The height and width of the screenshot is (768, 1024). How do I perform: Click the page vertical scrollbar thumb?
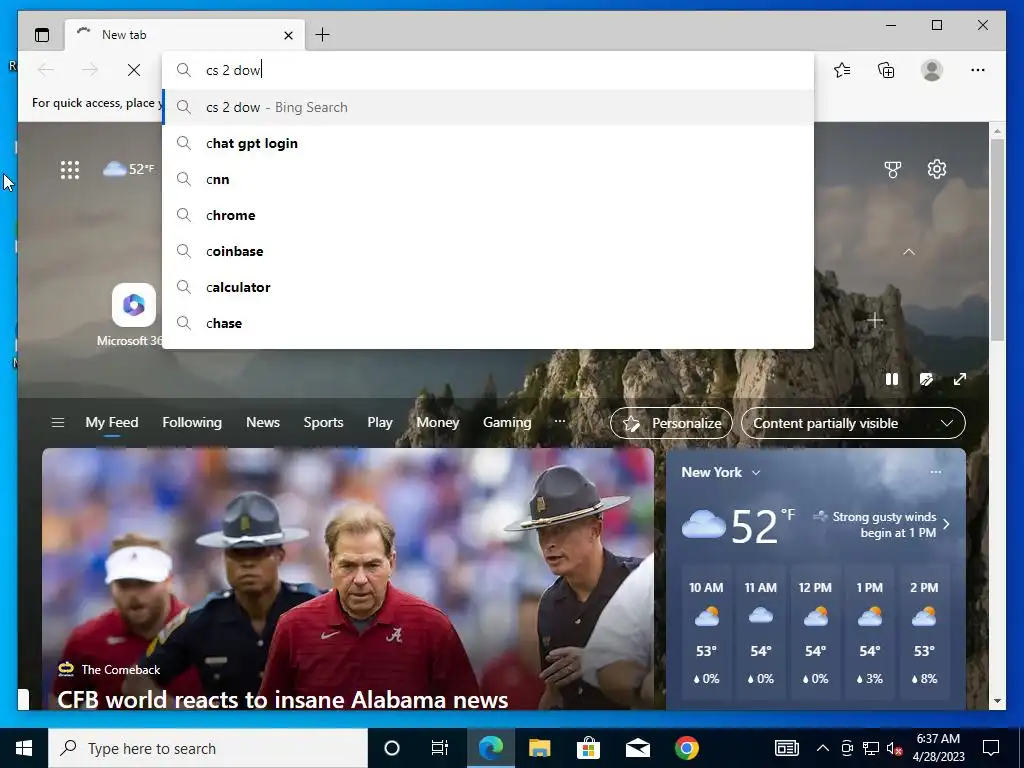pyautogui.click(x=997, y=239)
